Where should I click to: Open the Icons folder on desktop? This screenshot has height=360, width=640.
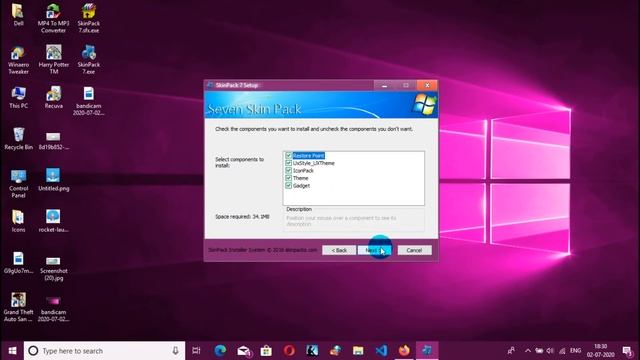pos(18,221)
